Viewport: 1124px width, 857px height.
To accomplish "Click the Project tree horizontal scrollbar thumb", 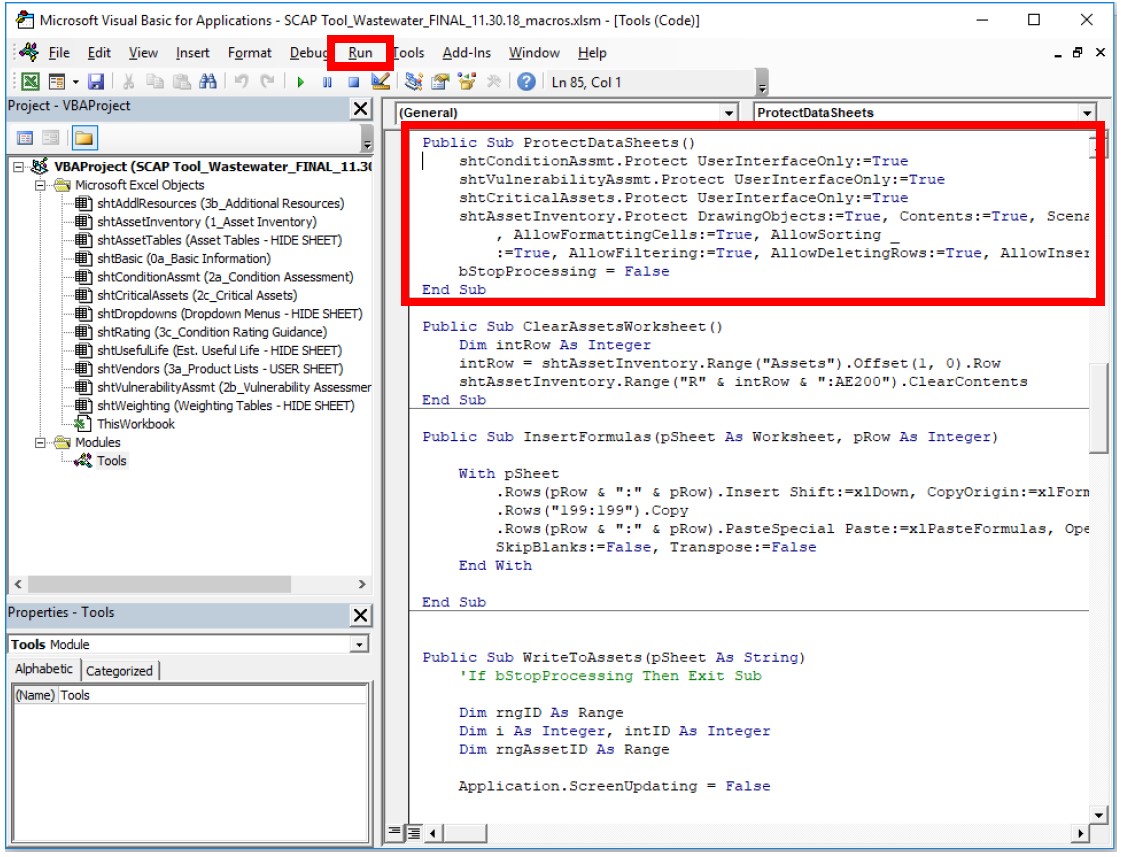I will tap(159, 585).
